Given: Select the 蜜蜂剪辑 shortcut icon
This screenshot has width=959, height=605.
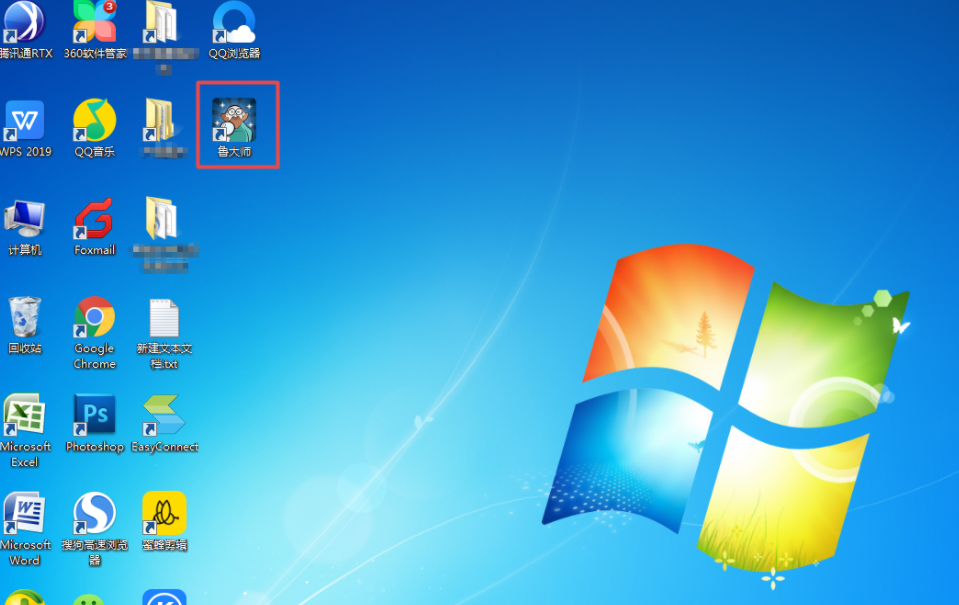Looking at the screenshot, I should coord(165,522).
